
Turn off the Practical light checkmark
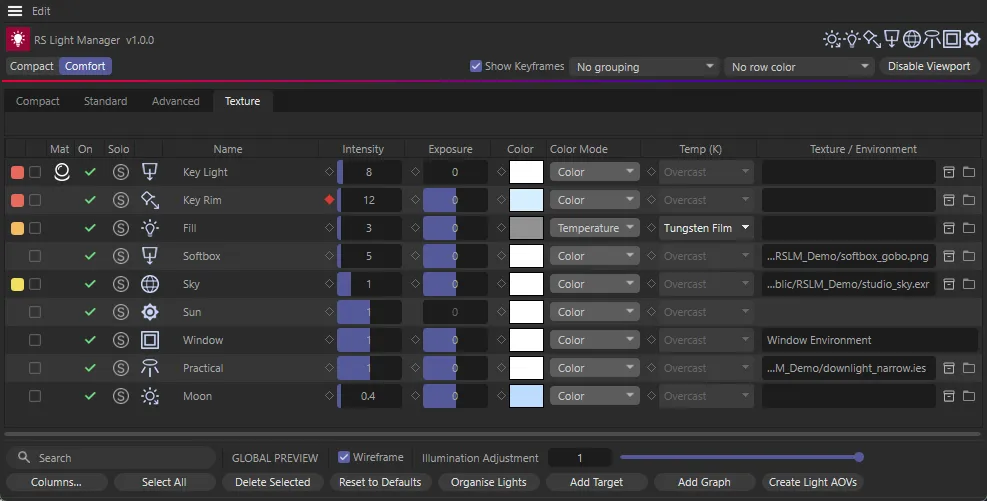click(x=90, y=368)
